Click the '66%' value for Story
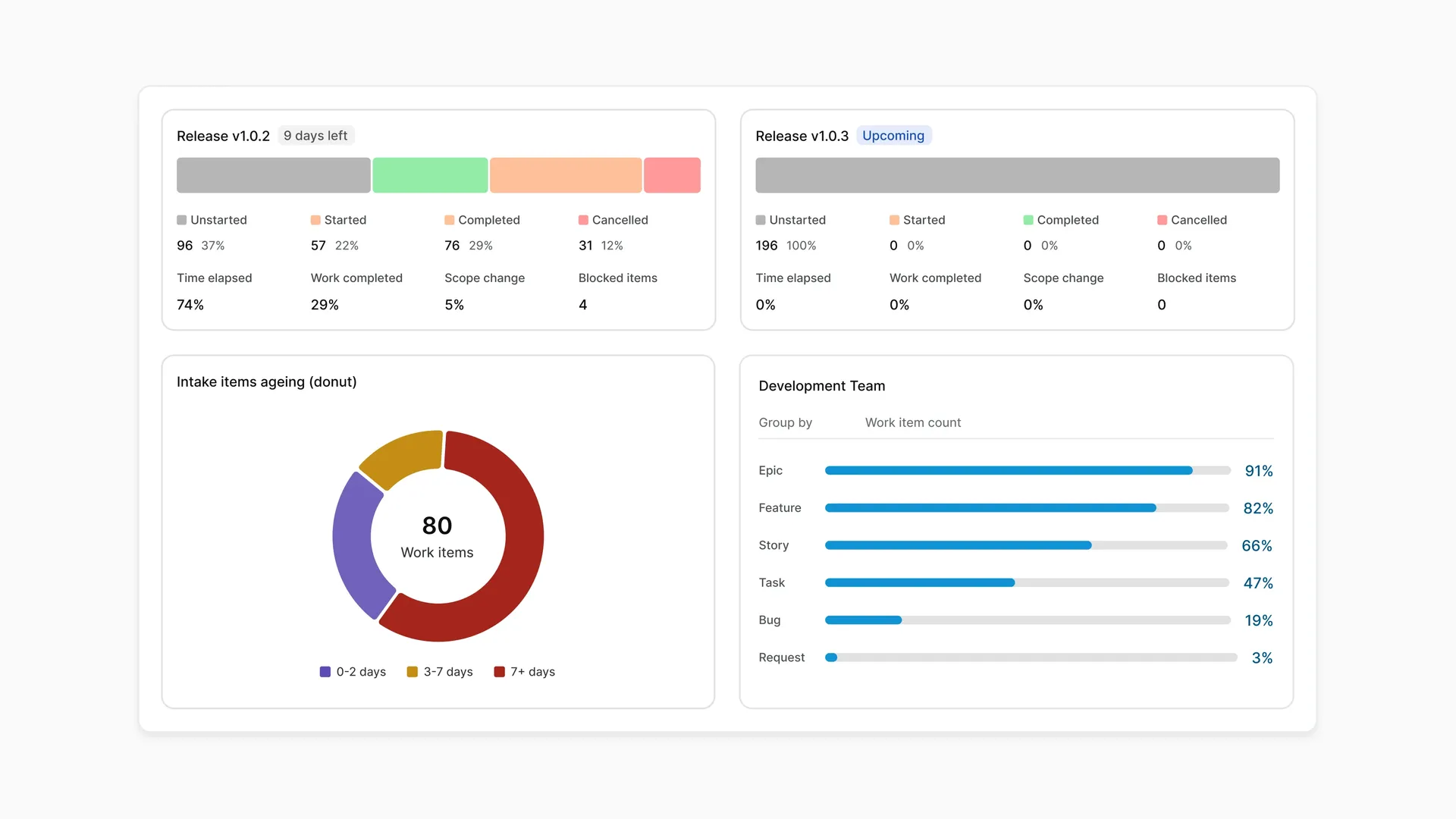The image size is (1456, 819). (1257, 545)
